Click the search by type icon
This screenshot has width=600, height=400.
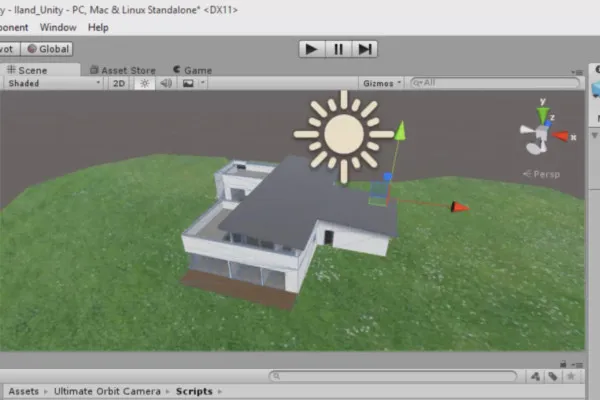535,377
